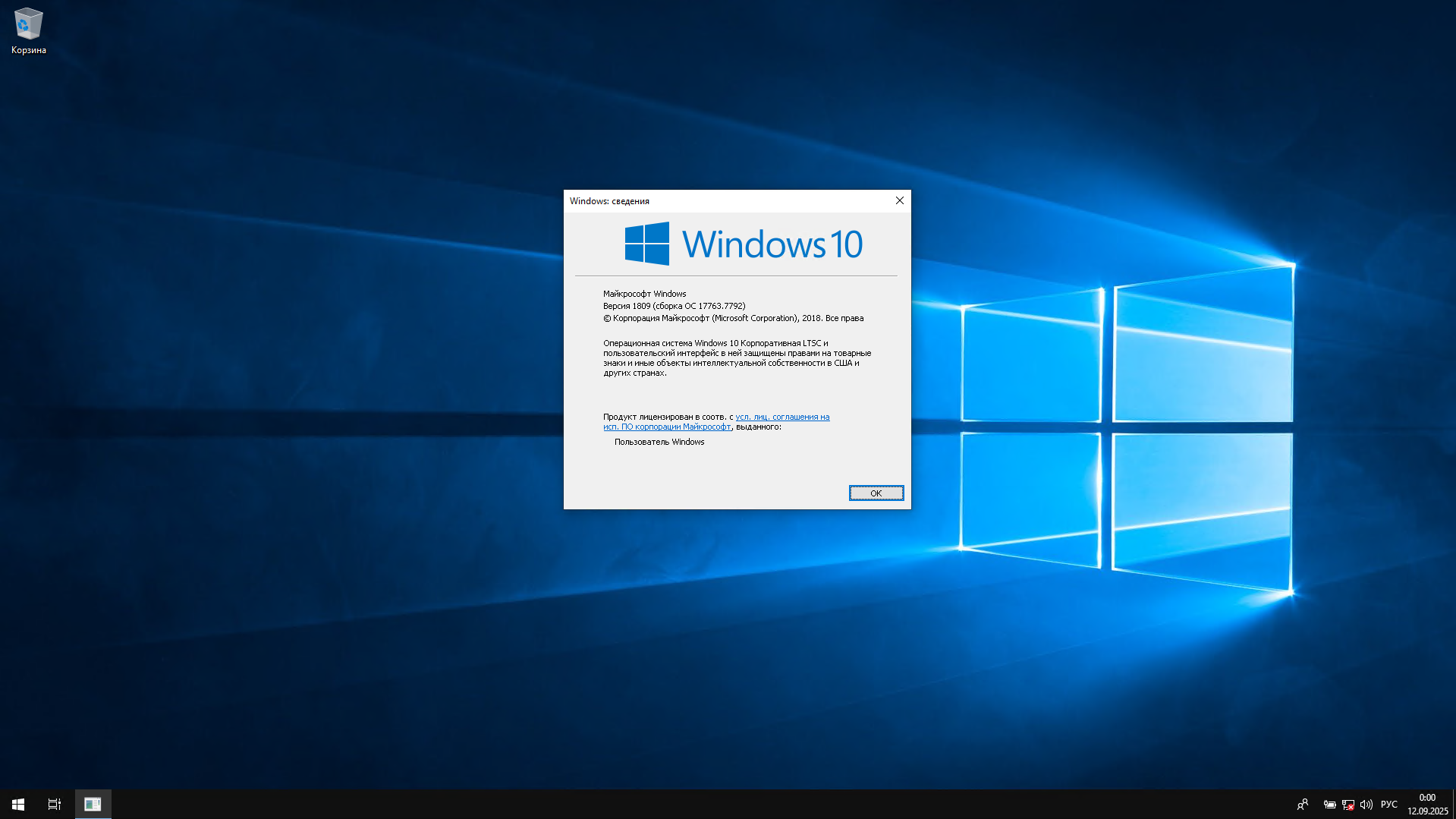Click OK in the Windows info dialog
Screen dimensions: 1456x819
click(x=876, y=493)
